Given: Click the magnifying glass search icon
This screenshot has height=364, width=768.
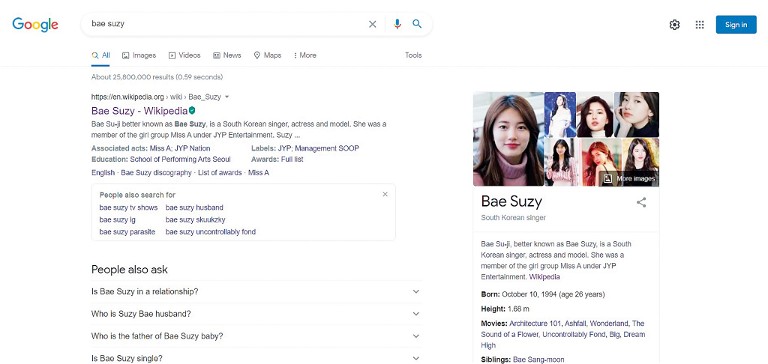Looking at the screenshot, I should click(417, 24).
